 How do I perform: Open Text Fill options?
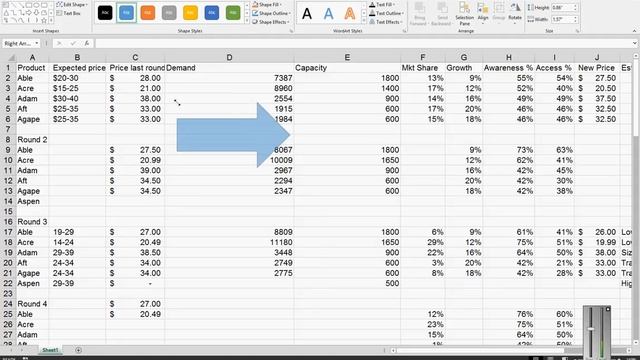click(382, 4)
